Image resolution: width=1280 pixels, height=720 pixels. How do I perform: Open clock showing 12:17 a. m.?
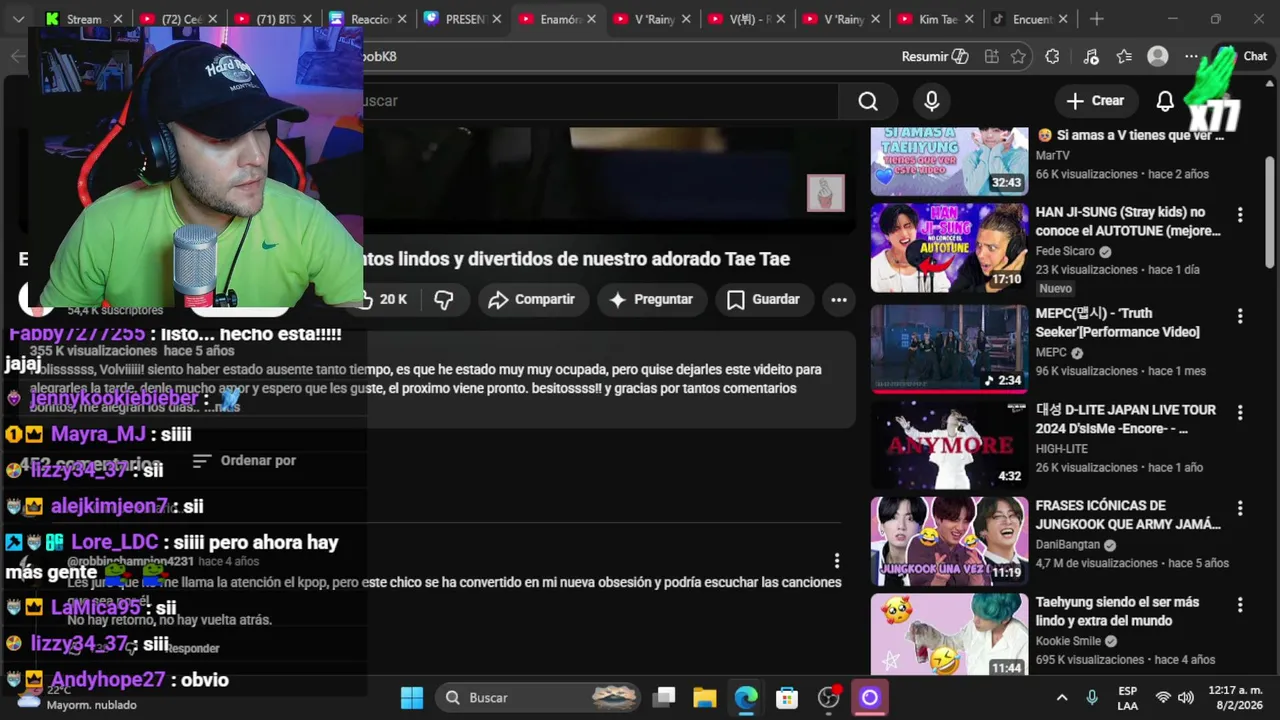(1236, 698)
